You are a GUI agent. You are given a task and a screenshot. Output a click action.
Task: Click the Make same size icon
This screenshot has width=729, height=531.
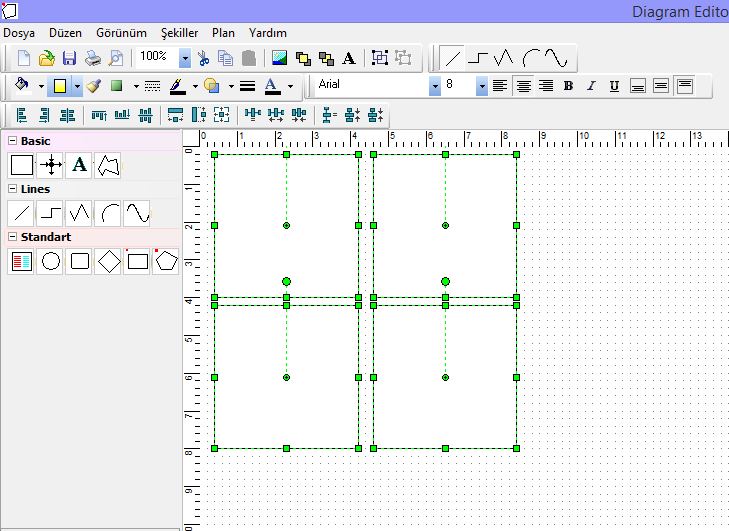[x=221, y=115]
